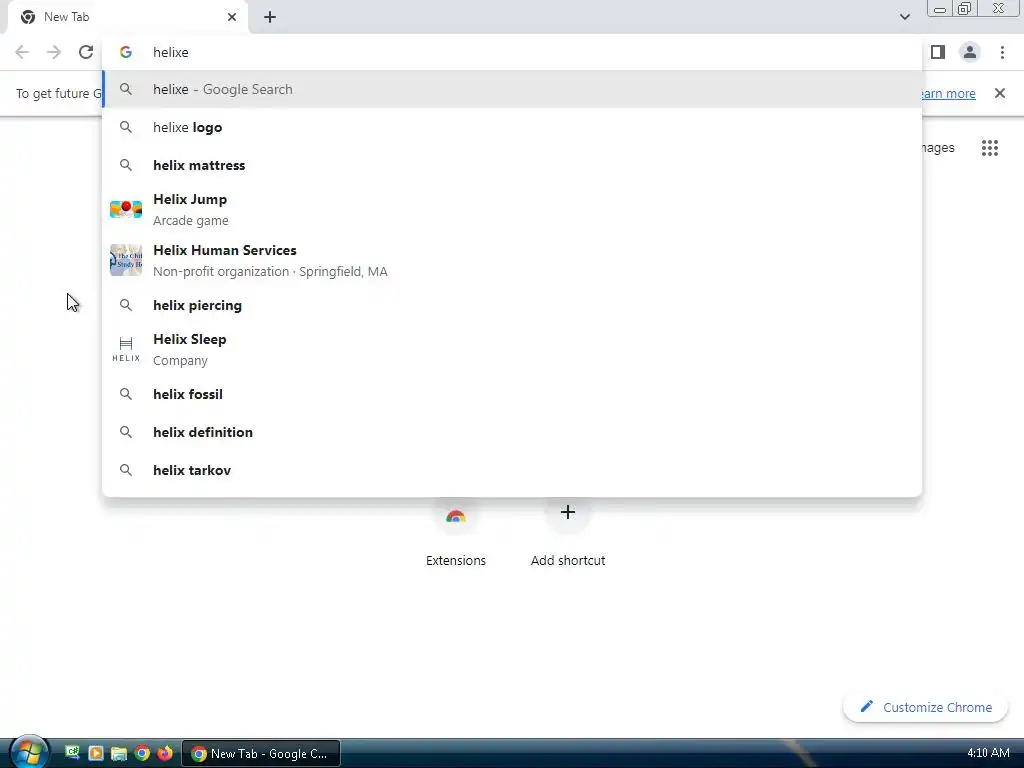The width and height of the screenshot is (1024, 768).
Task: Open the Extensions shortcut icon
Action: coord(456,516)
